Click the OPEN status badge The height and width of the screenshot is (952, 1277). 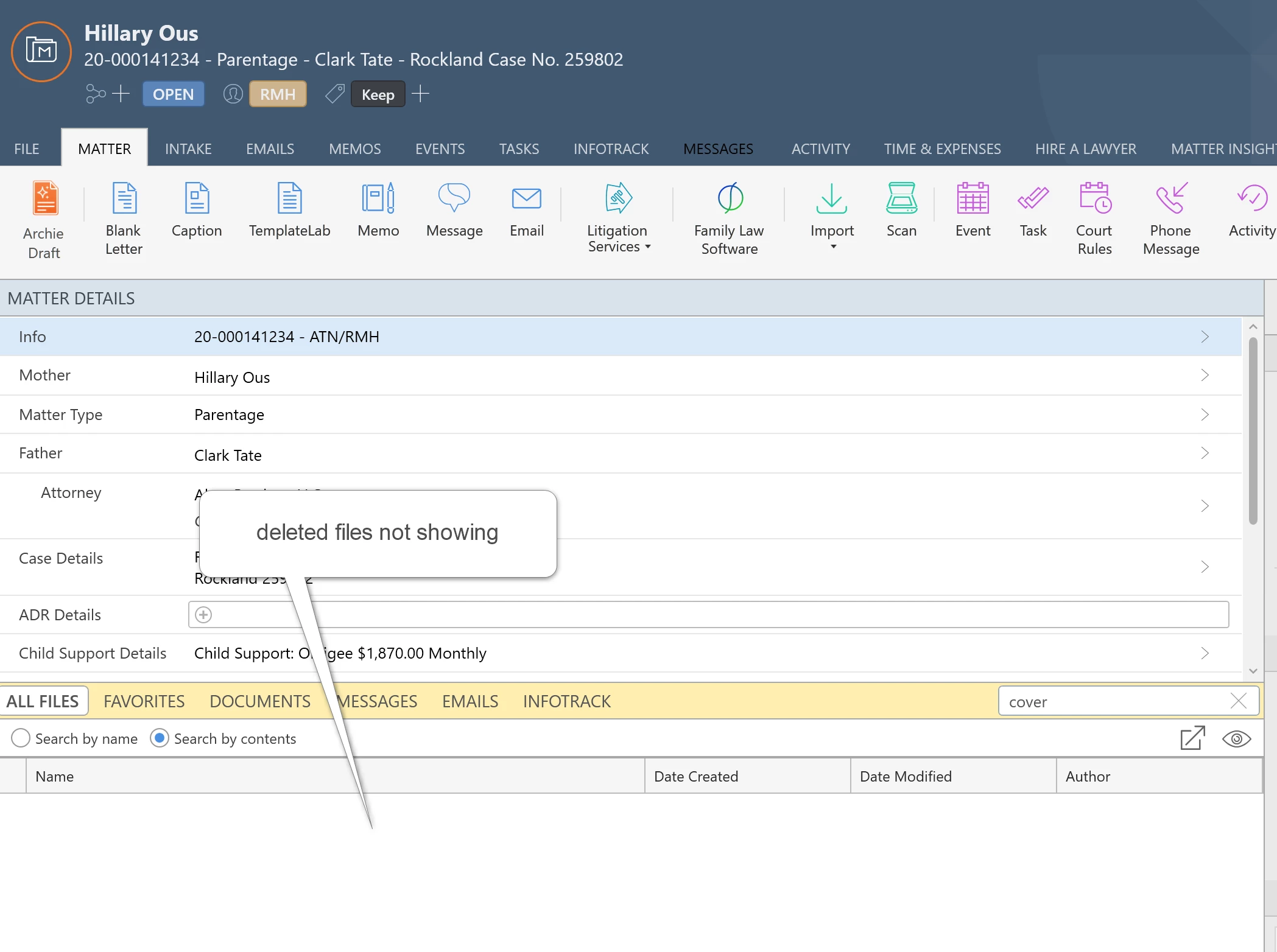[x=174, y=94]
